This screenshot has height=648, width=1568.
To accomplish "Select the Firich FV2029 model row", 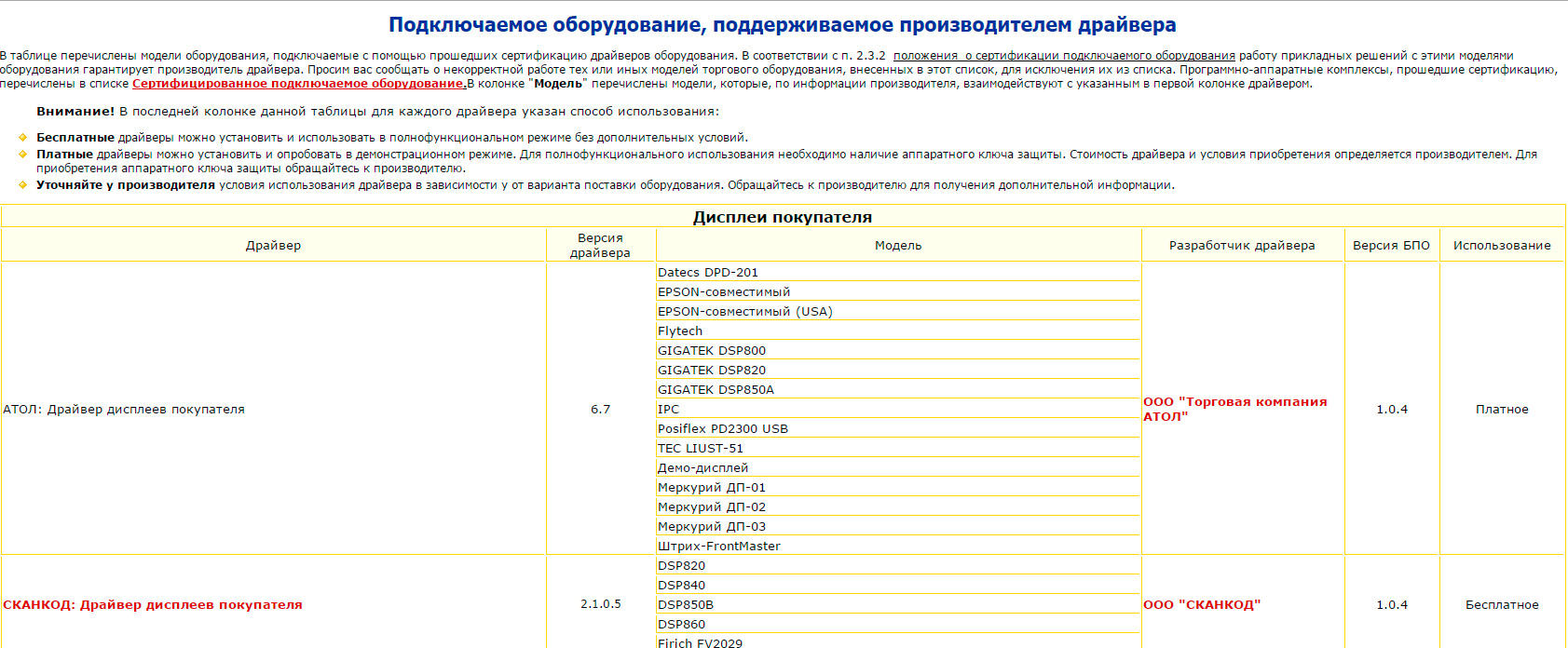I will click(898, 642).
